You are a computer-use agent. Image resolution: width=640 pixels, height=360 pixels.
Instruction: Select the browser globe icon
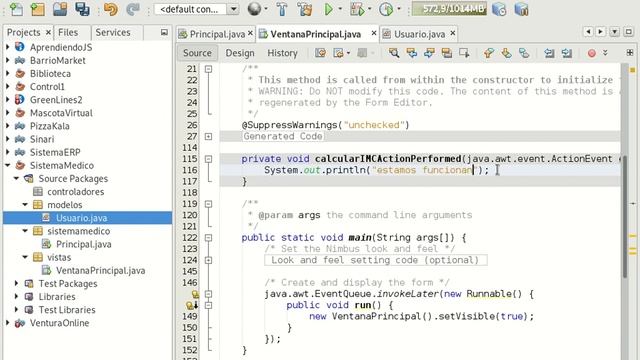tap(254, 9)
